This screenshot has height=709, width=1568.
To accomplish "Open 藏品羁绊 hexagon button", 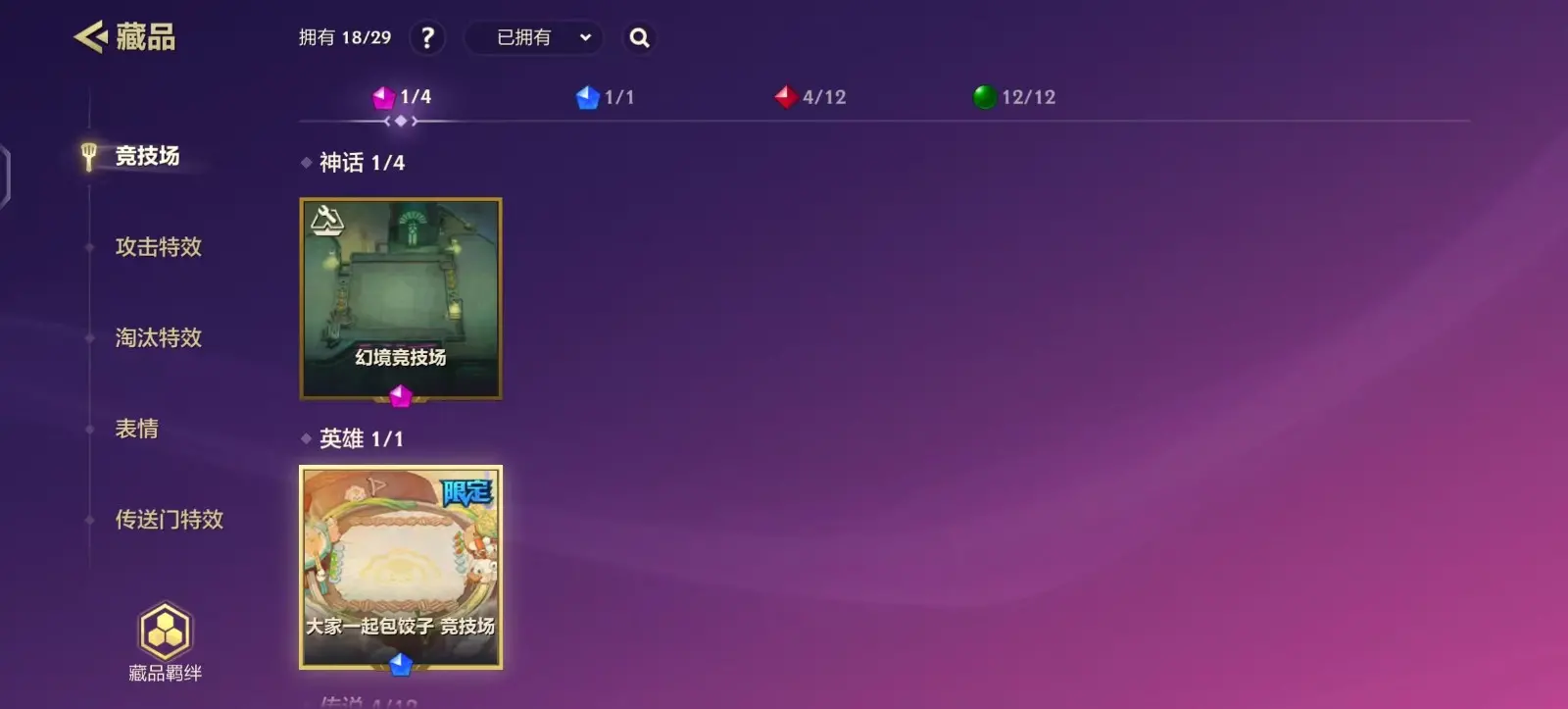I will [x=166, y=642].
